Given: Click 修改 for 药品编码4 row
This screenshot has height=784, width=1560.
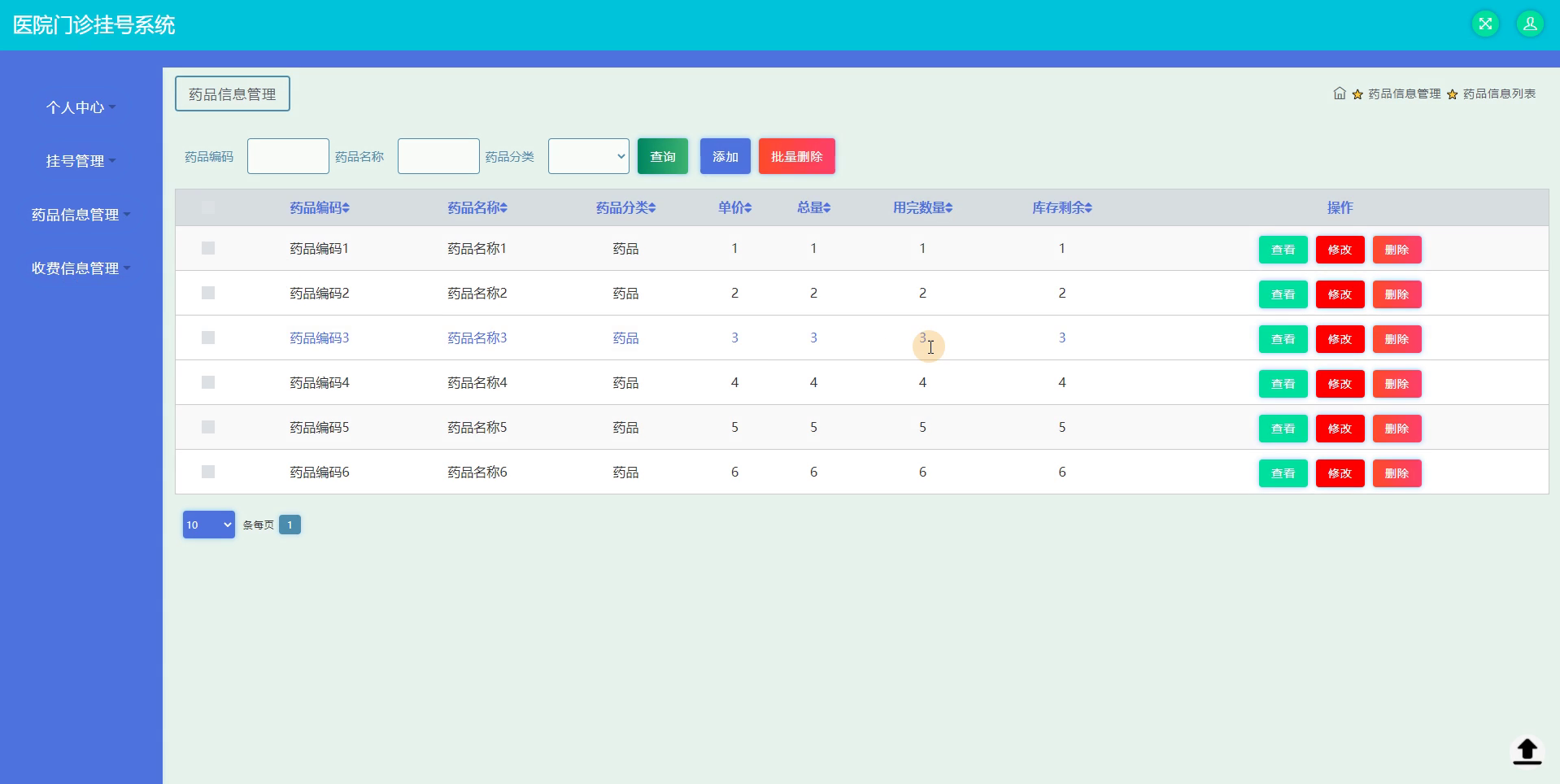Looking at the screenshot, I should [x=1340, y=384].
